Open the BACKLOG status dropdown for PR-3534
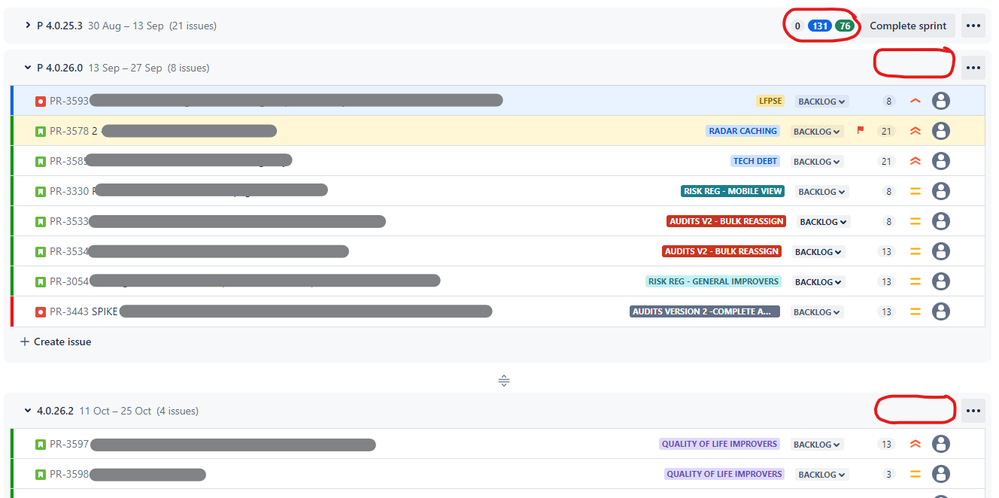999x498 pixels. 819,252
